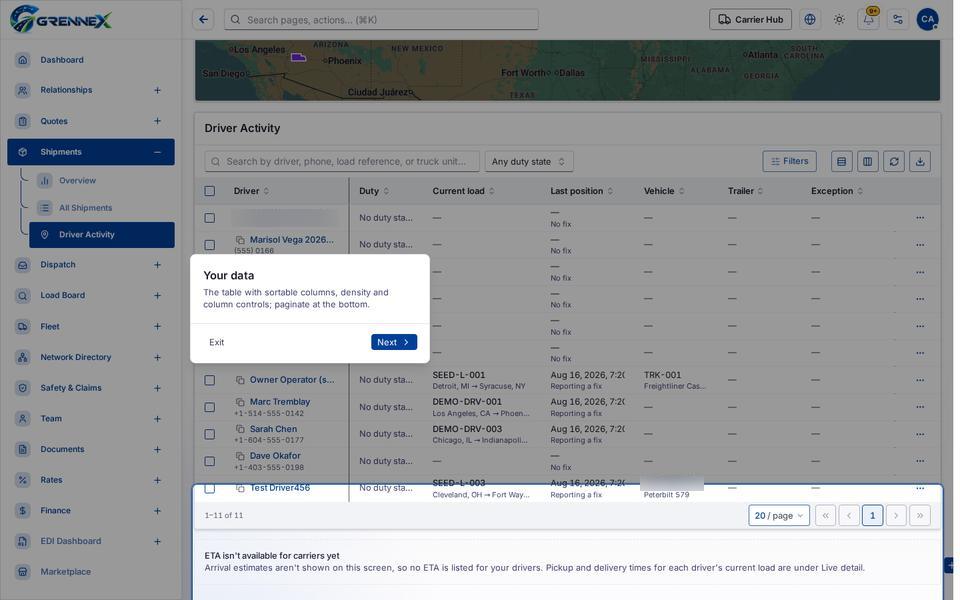Click the driver search input field
Image resolution: width=960 pixels, height=600 pixels.
[x=342, y=162]
